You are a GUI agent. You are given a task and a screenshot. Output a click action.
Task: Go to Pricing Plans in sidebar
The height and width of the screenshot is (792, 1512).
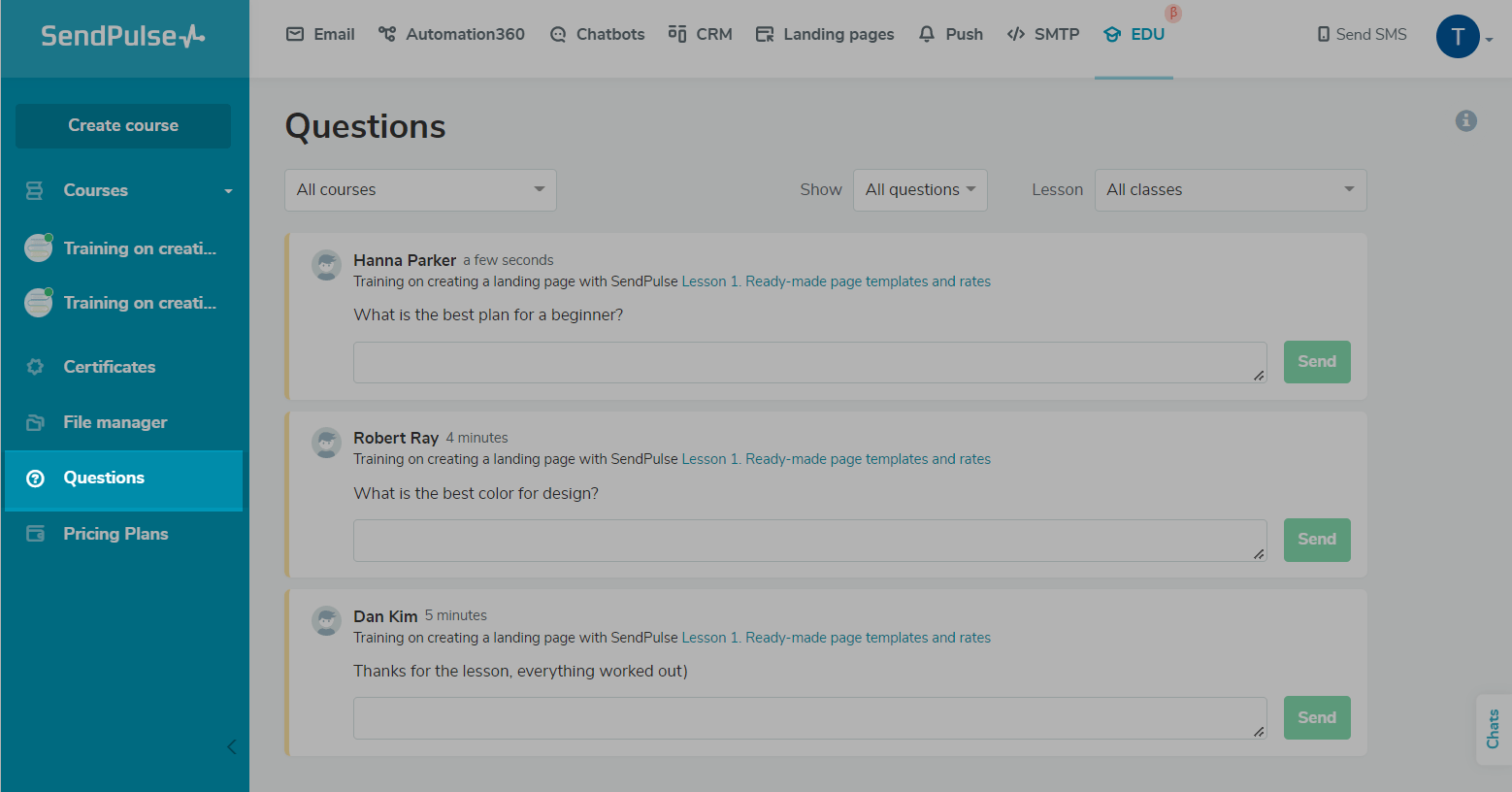tap(115, 534)
